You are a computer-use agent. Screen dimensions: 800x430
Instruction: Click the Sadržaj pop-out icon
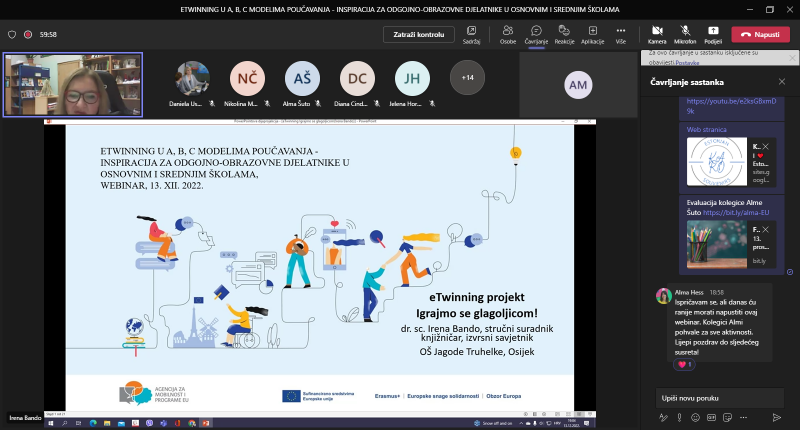pyautogui.click(x=472, y=33)
